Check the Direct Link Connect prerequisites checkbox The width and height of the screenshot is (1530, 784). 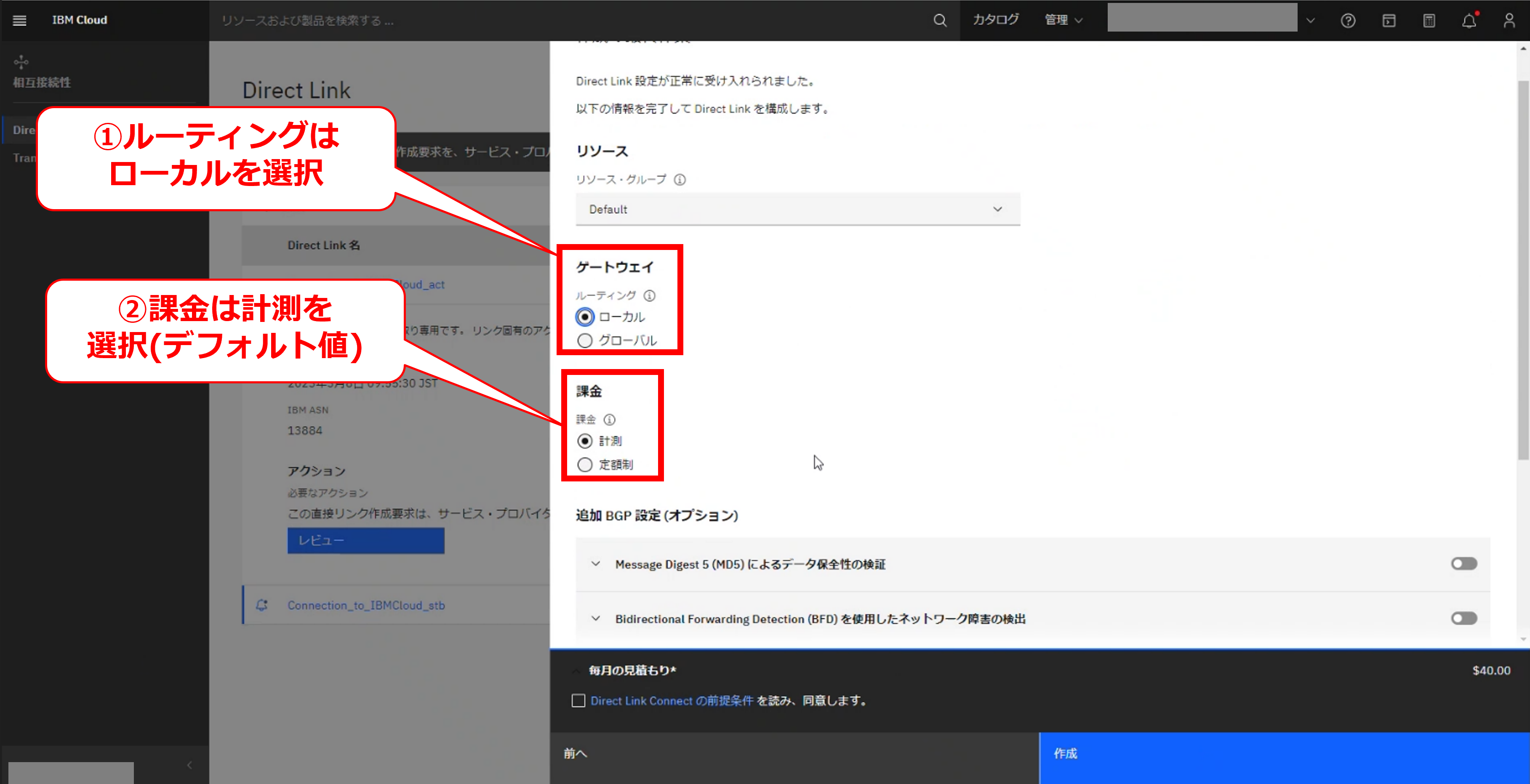578,701
